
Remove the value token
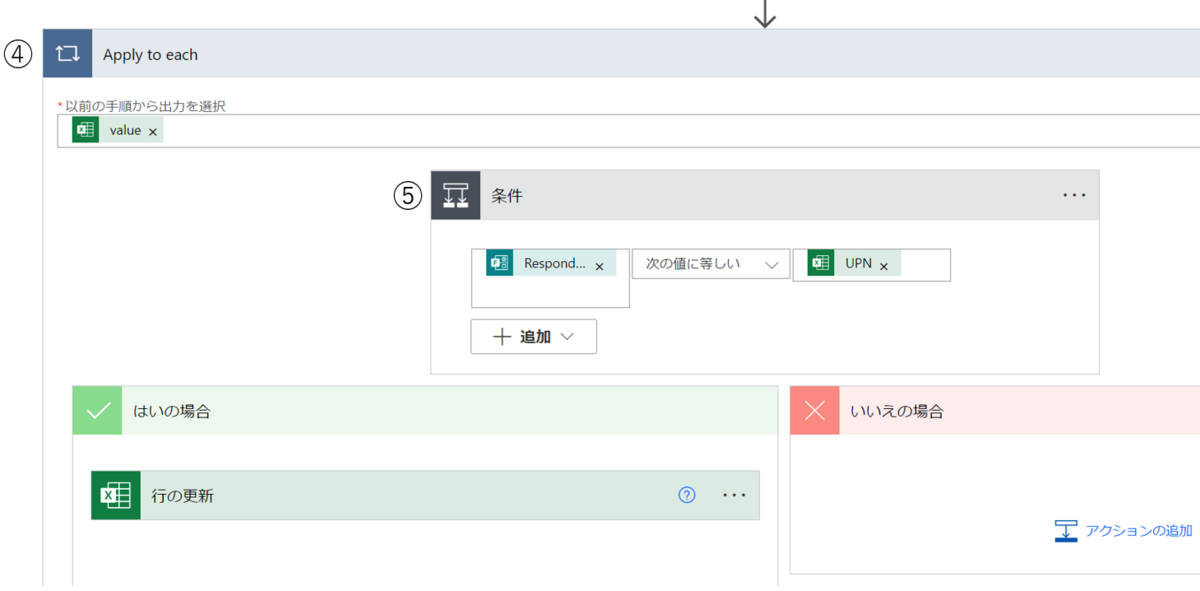[x=153, y=131]
